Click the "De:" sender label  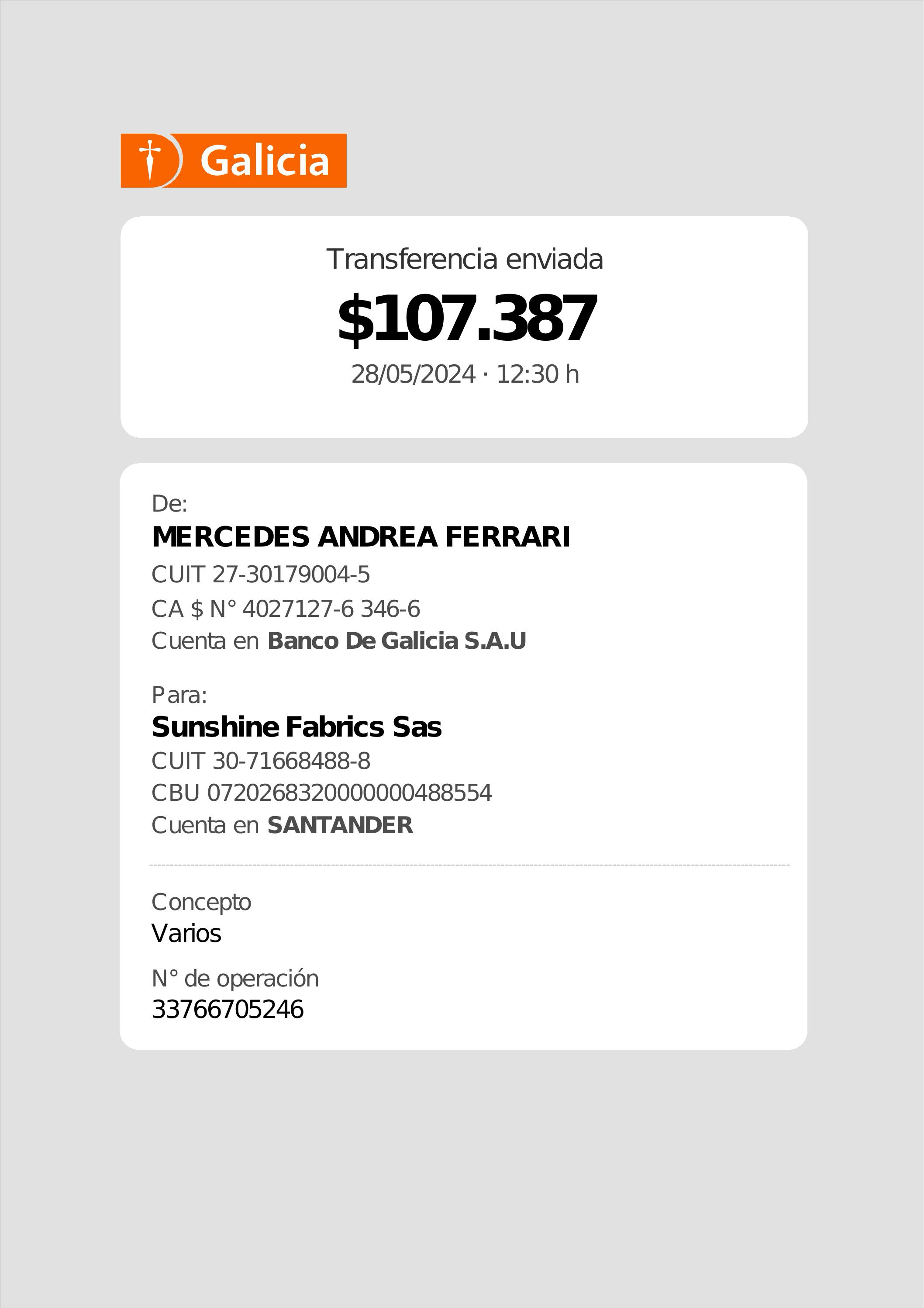click(169, 504)
